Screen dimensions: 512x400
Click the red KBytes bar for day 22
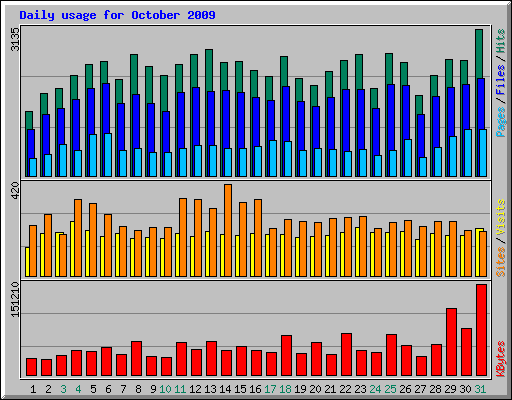tap(346, 355)
